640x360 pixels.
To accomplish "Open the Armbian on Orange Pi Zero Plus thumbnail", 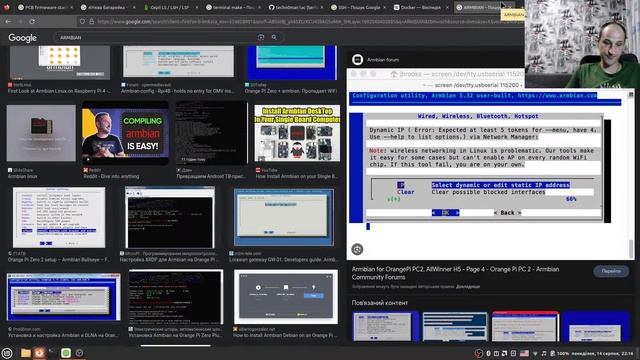I will point(176,297).
